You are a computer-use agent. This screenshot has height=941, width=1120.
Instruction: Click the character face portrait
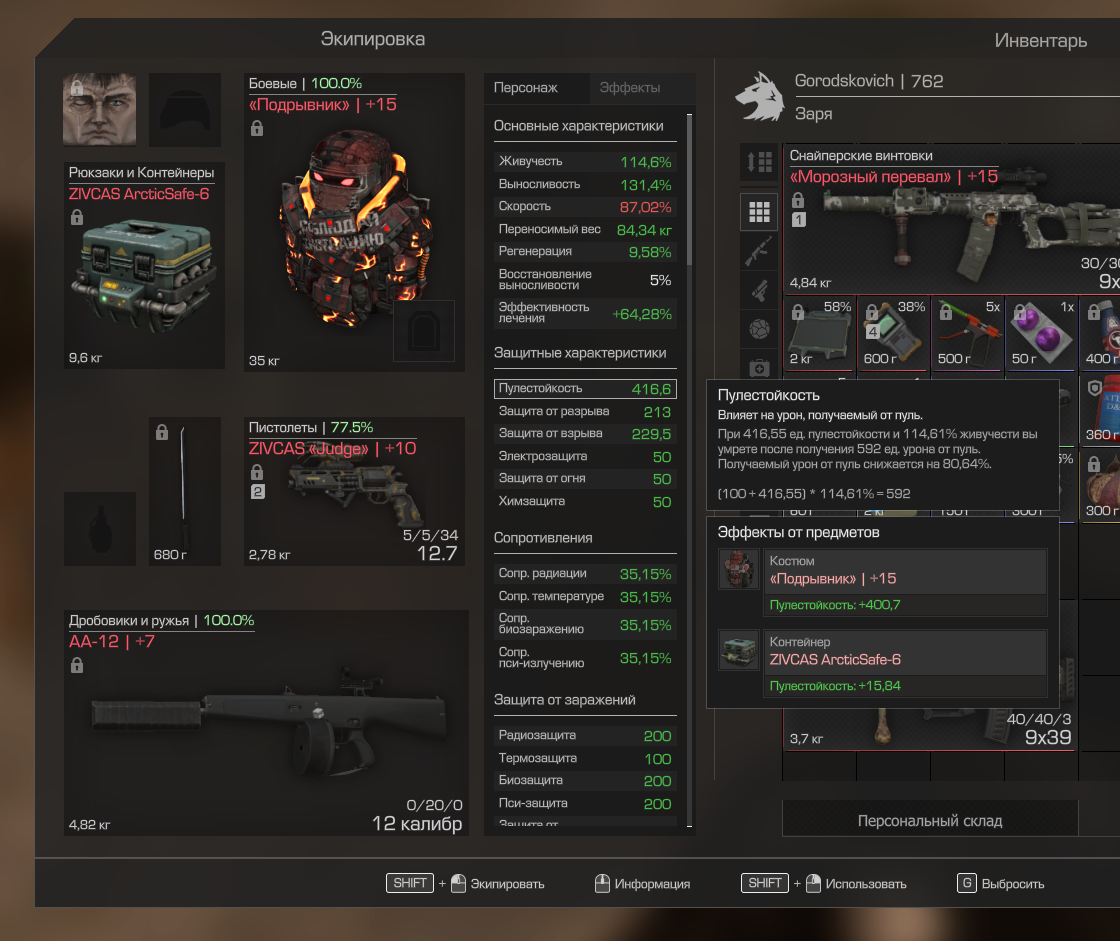point(99,109)
